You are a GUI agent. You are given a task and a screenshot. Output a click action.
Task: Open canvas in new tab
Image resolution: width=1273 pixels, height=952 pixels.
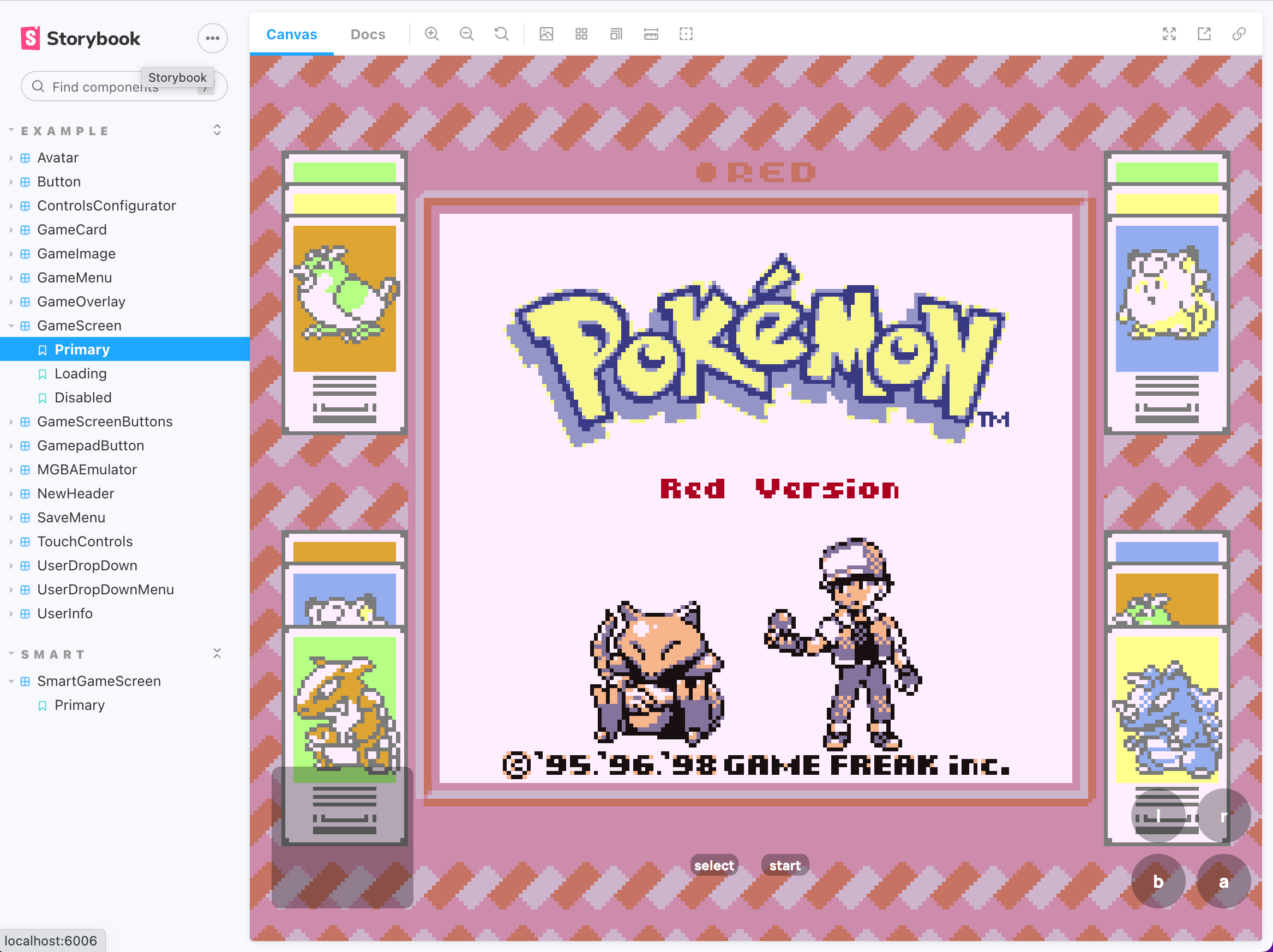point(1204,34)
